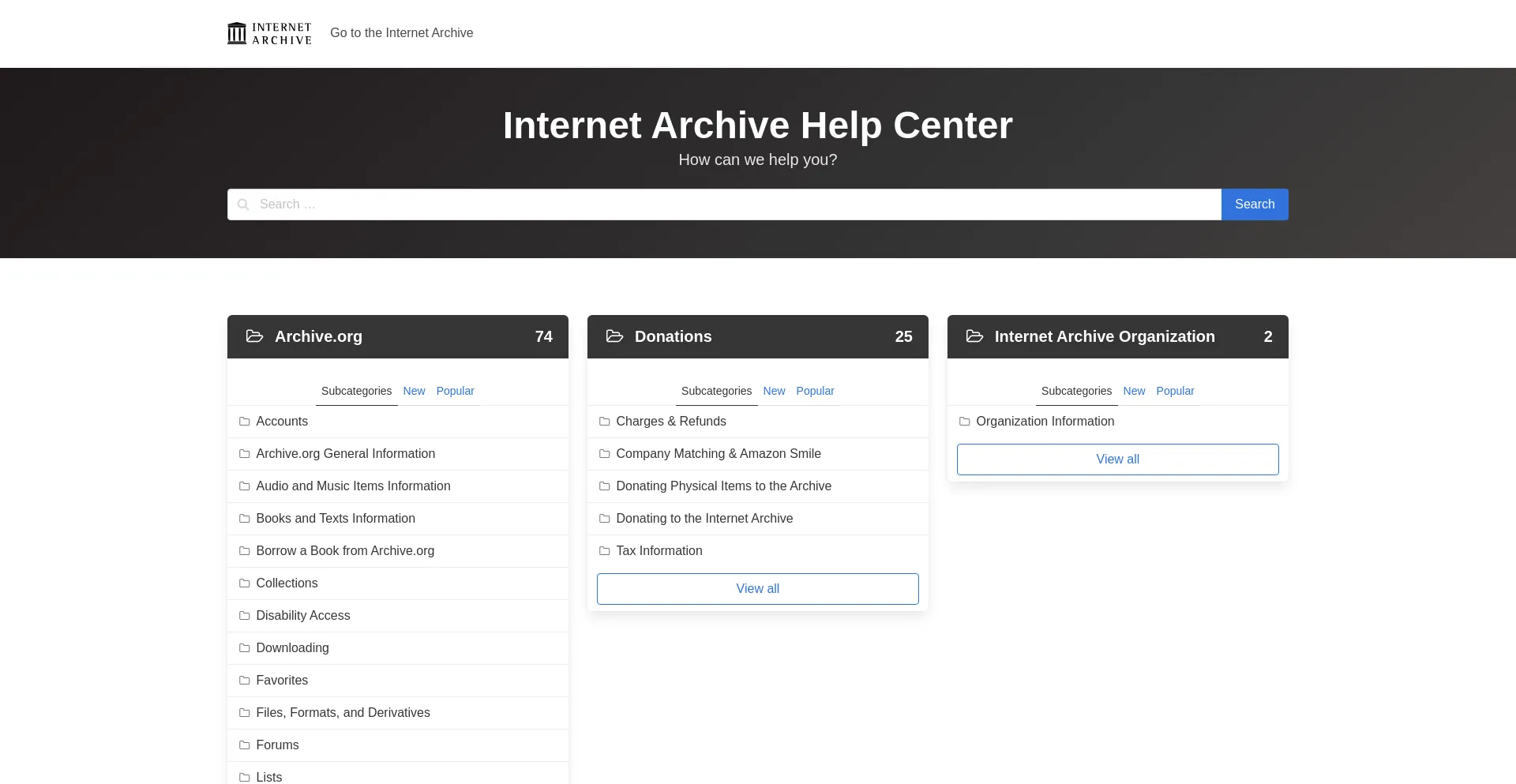Click the Archive.org open-folder icon

coord(254,336)
